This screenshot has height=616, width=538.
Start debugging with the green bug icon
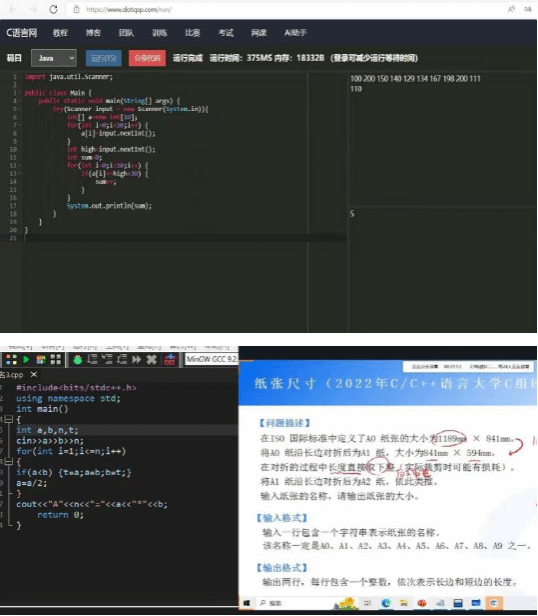coord(77,359)
